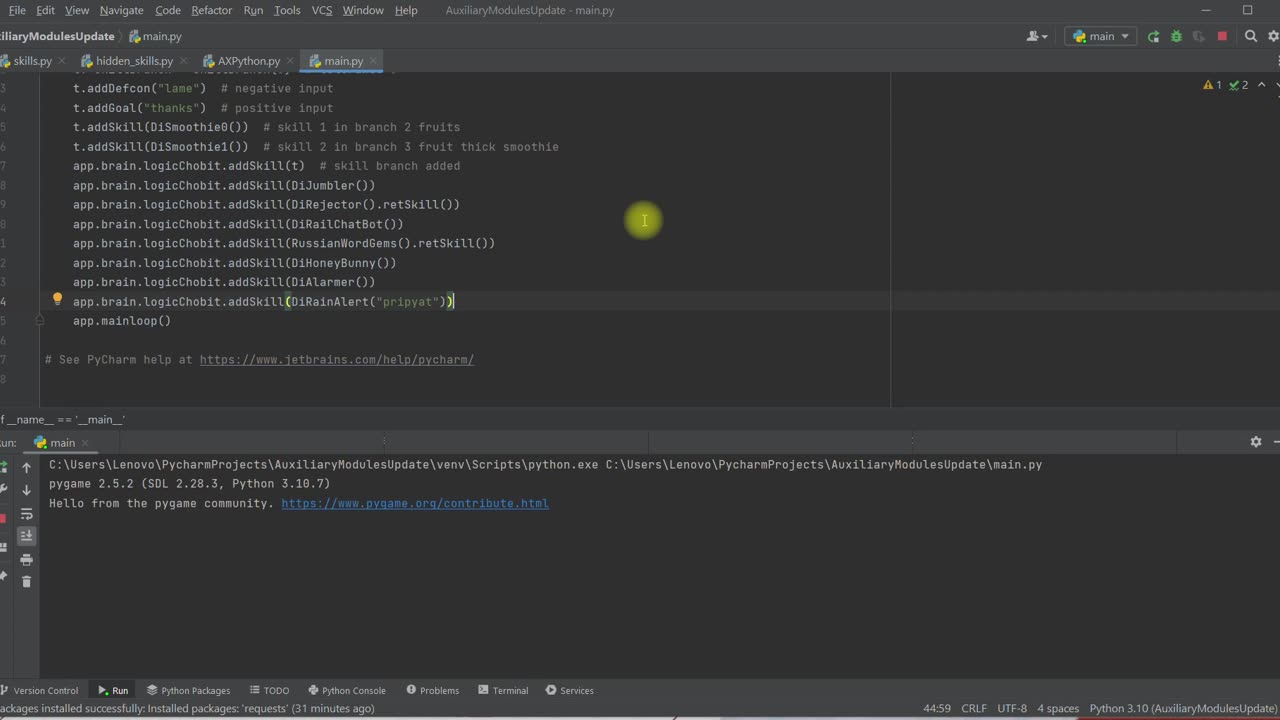Switch to the hidden_skills.py editor tab
This screenshot has height=720, width=1280.
(x=133, y=61)
